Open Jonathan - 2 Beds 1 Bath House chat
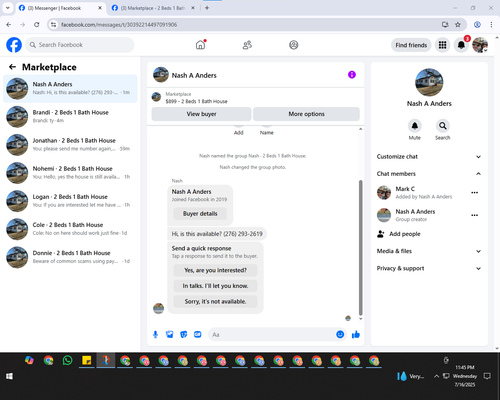This screenshot has width=500, height=400. (70, 145)
